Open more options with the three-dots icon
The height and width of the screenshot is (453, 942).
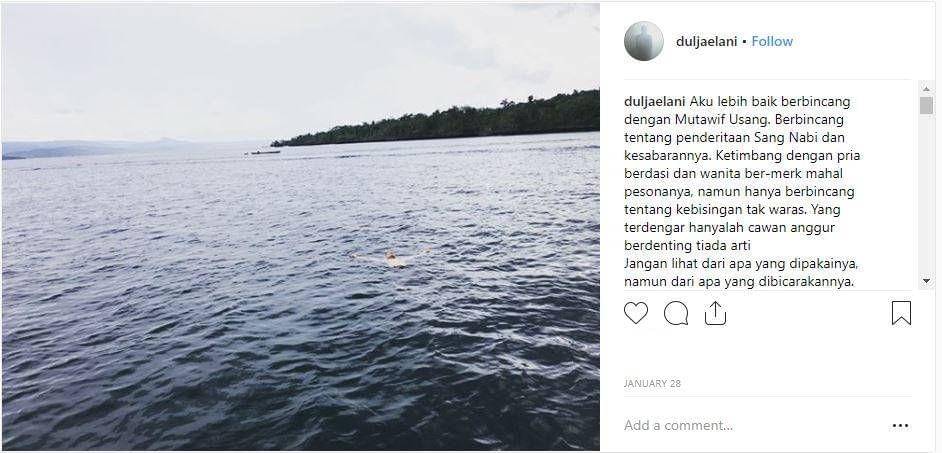pos(900,425)
